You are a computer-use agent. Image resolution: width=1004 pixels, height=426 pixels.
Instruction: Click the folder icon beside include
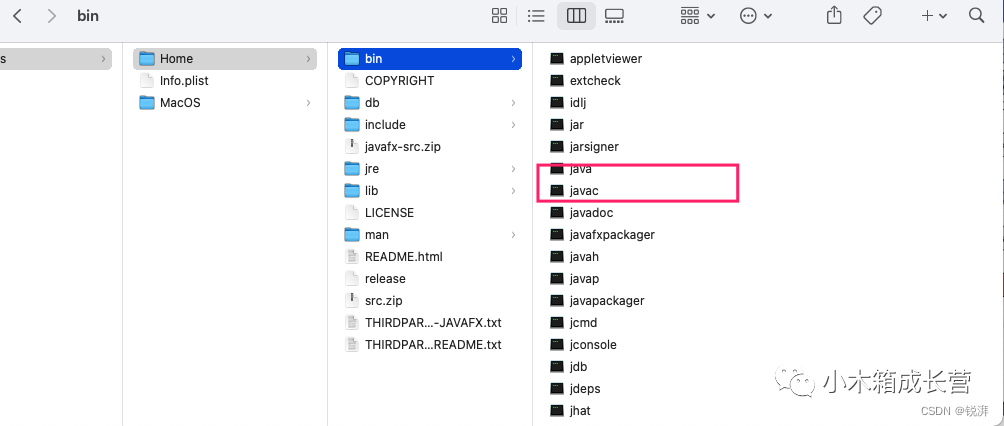pyautogui.click(x=352, y=125)
